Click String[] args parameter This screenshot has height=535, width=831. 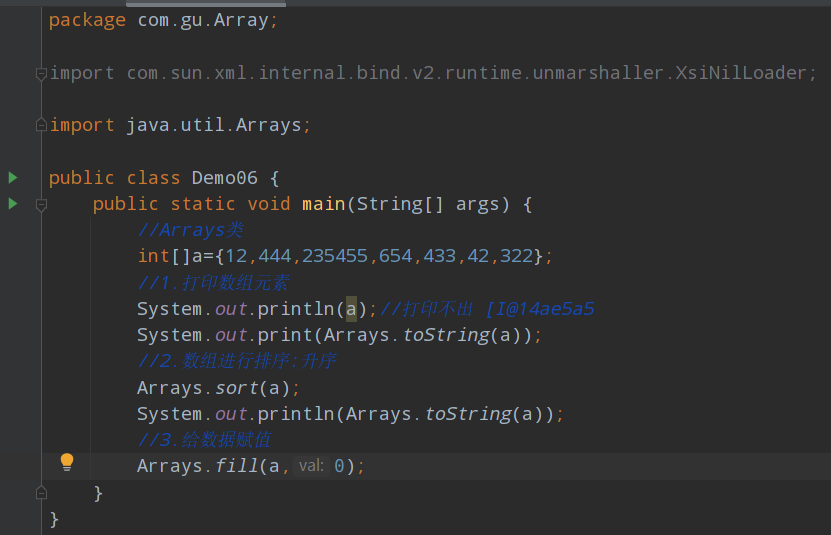pyautogui.click(x=427, y=204)
